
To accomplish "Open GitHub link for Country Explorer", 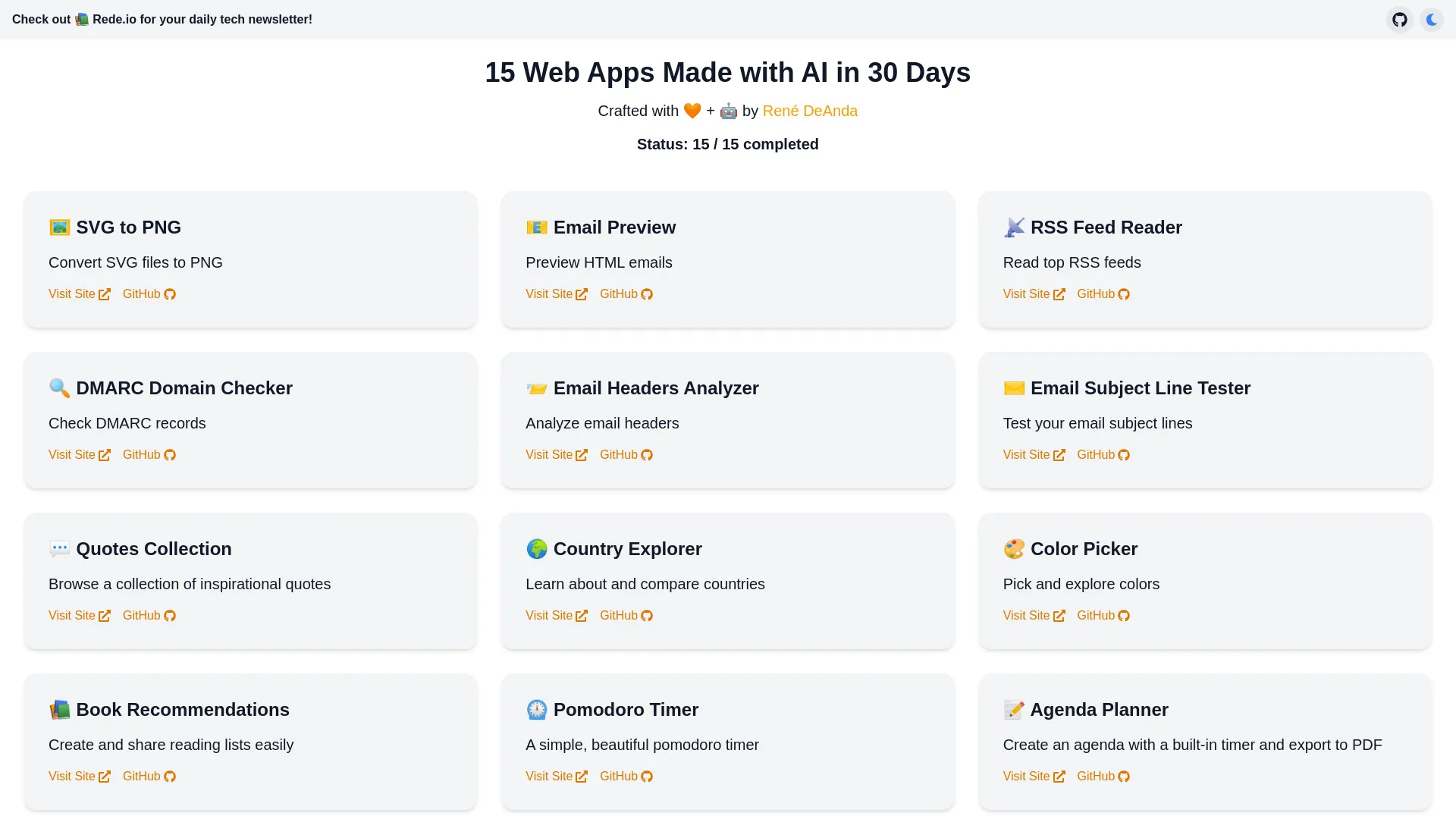I will click(x=620, y=616).
